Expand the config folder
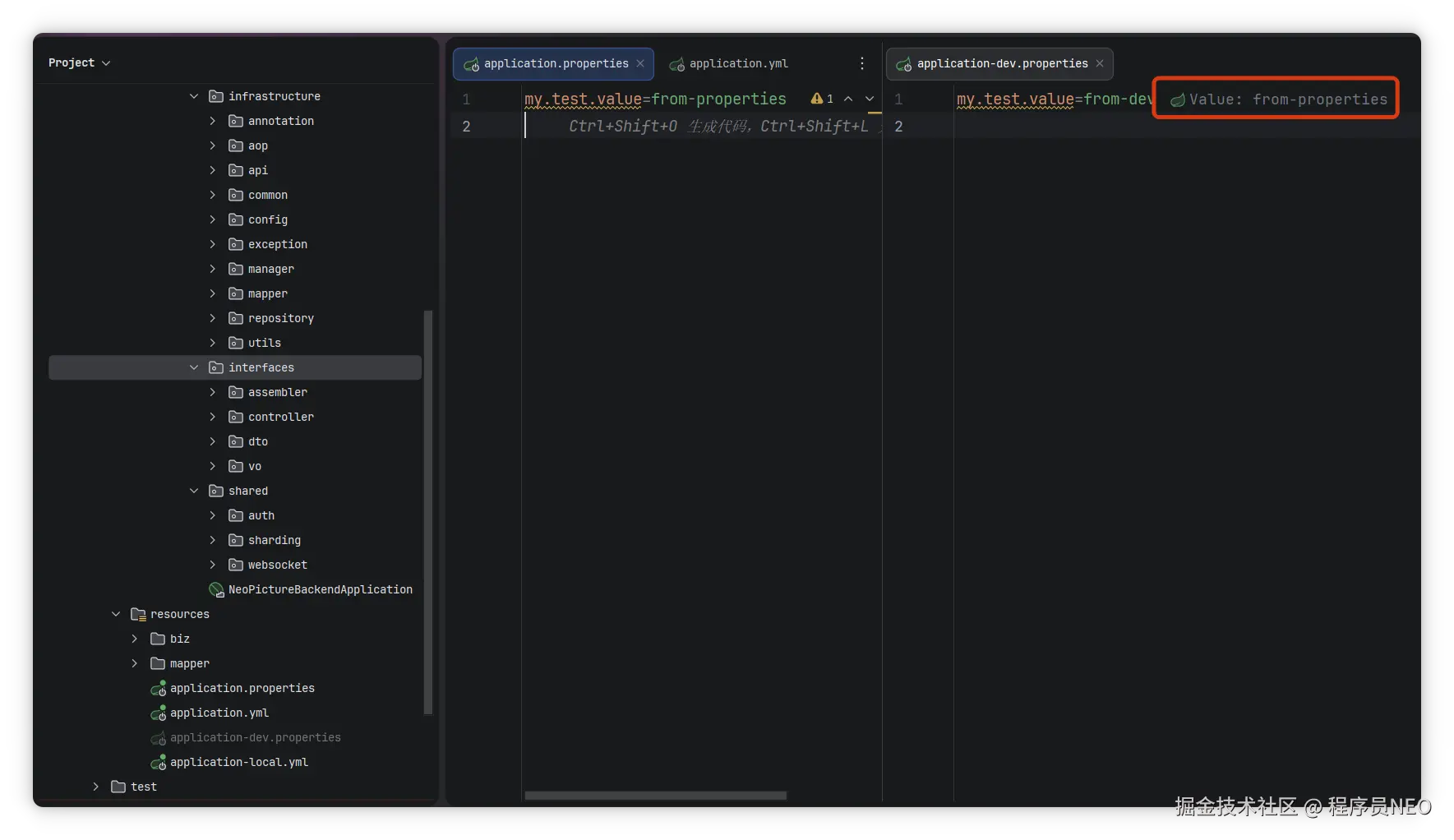 coord(213,219)
